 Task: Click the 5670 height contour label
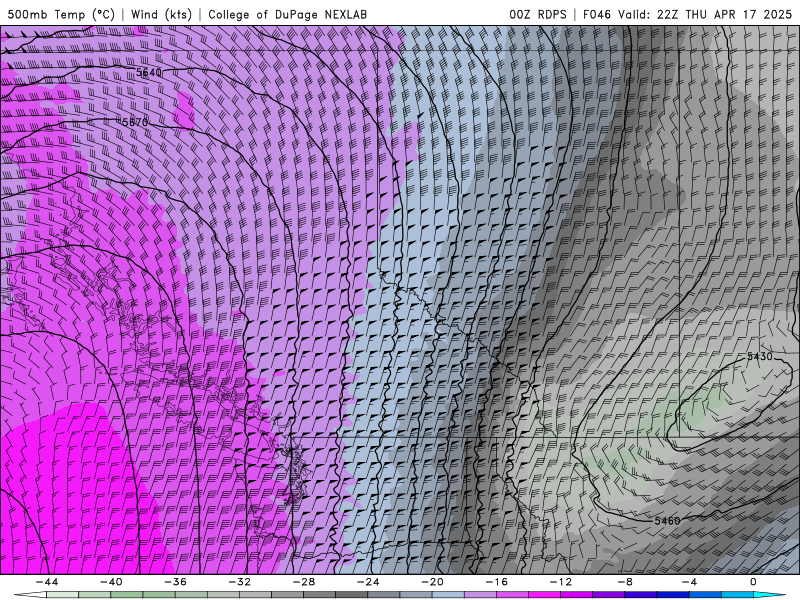[x=135, y=122]
